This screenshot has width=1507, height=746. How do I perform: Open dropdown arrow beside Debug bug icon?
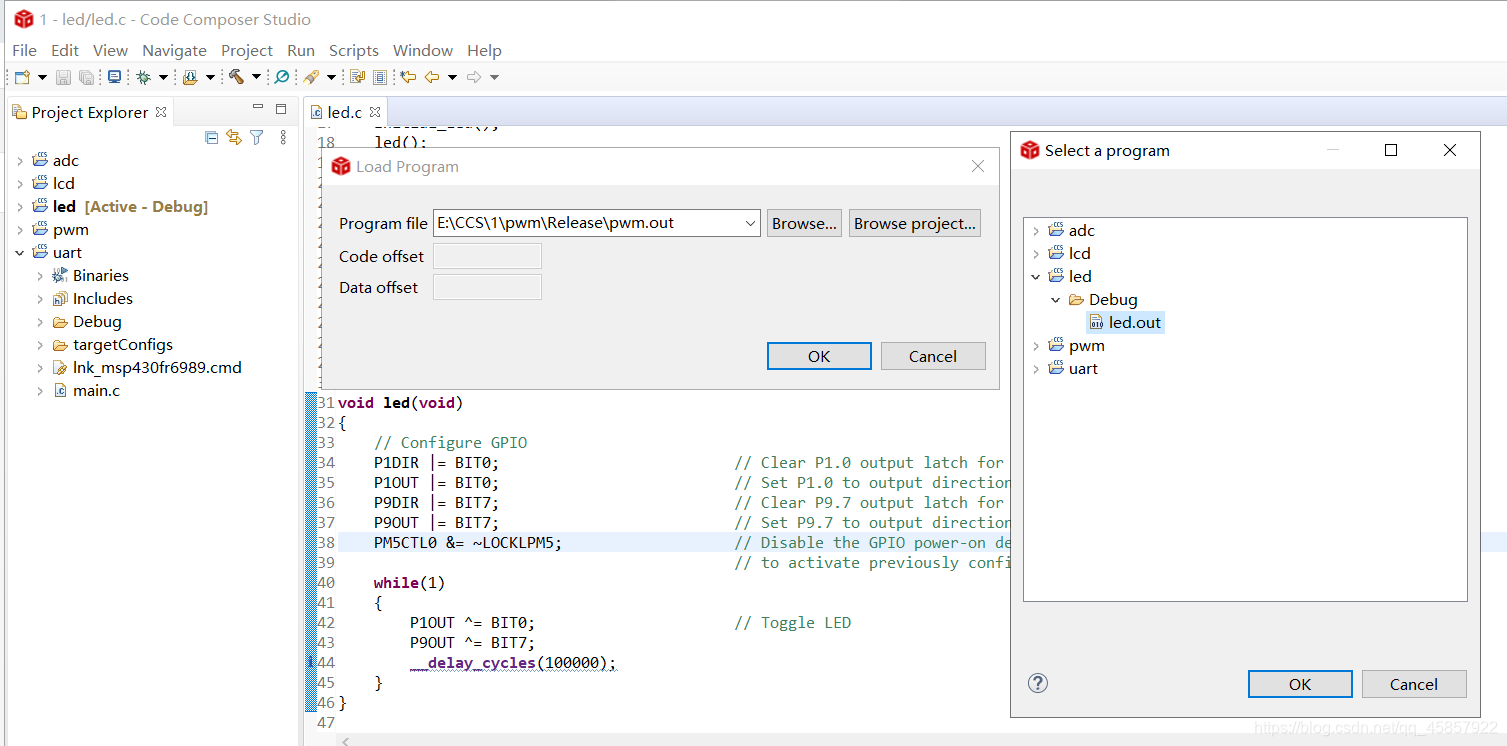pyautogui.click(x=163, y=77)
